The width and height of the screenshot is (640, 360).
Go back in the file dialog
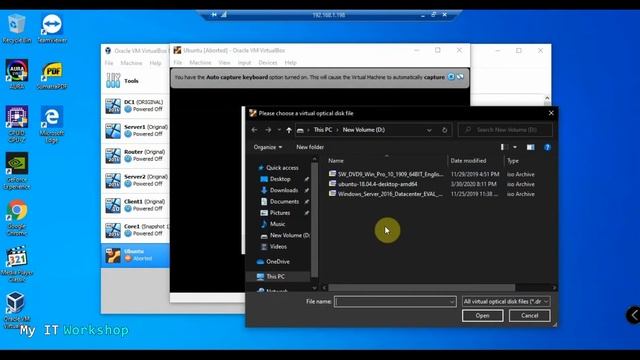(254, 130)
